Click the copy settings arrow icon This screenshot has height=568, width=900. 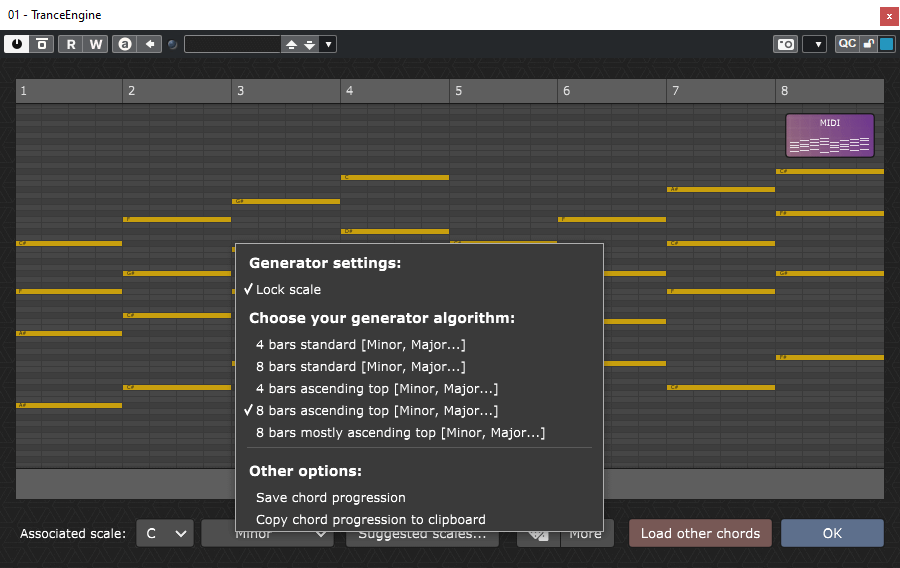[149, 44]
